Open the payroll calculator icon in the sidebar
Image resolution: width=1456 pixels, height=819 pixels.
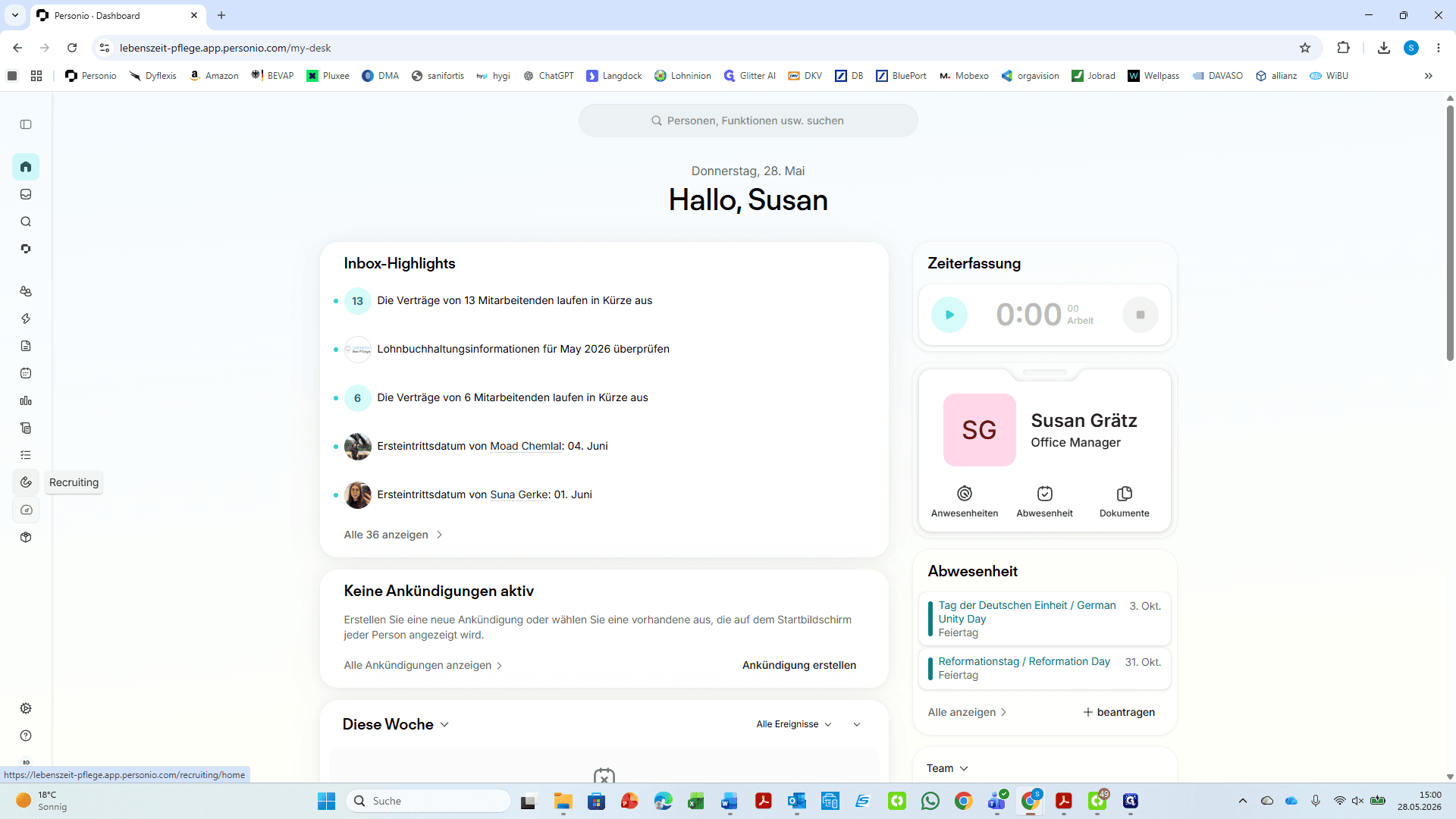(x=26, y=428)
